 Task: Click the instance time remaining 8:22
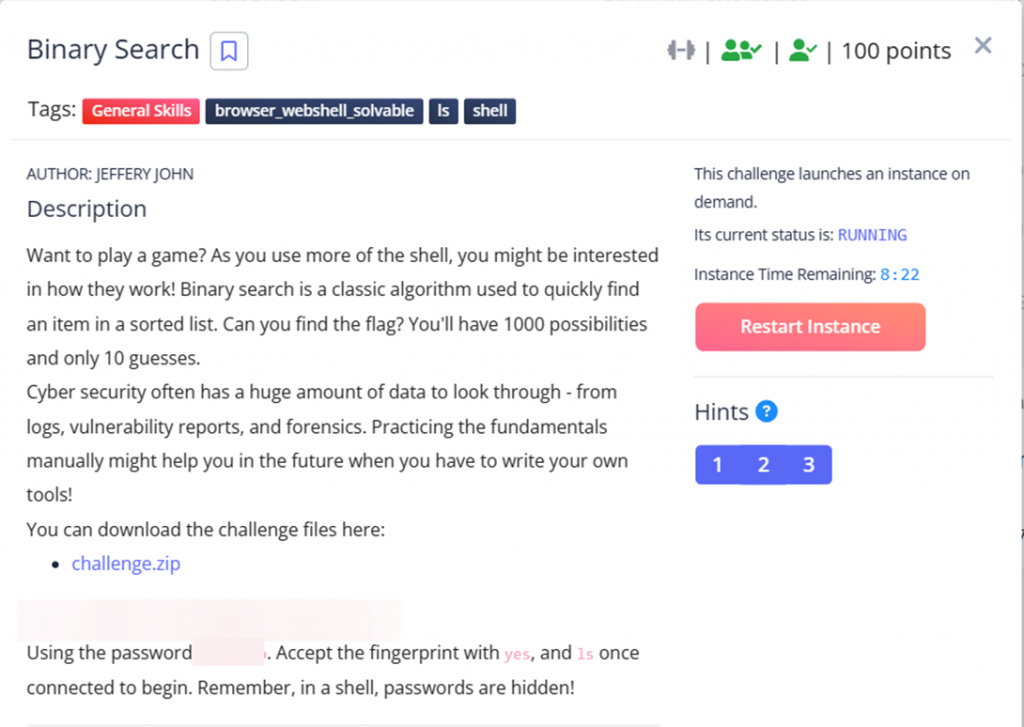(x=900, y=274)
